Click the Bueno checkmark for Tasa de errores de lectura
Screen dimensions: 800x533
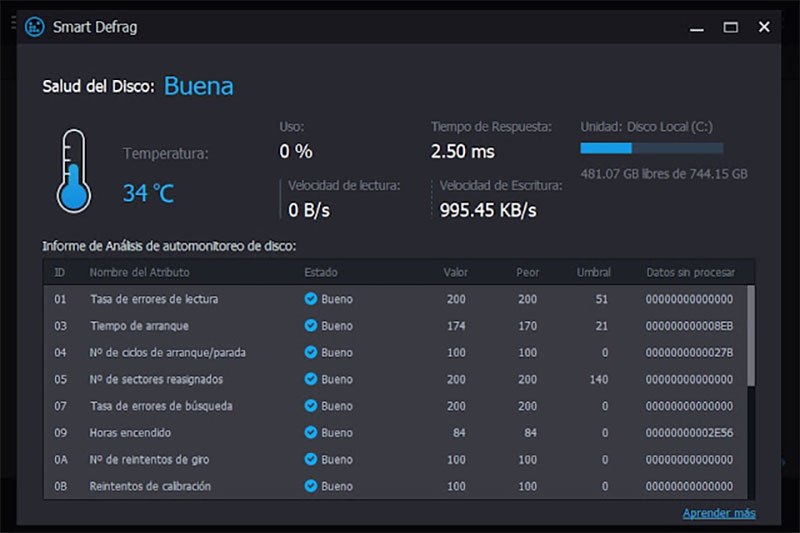pos(311,299)
